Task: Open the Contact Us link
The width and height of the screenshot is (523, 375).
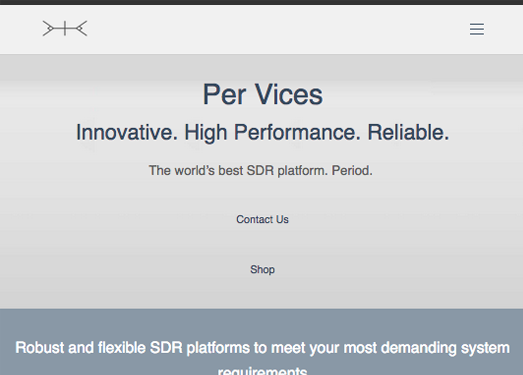Action: [262, 219]
